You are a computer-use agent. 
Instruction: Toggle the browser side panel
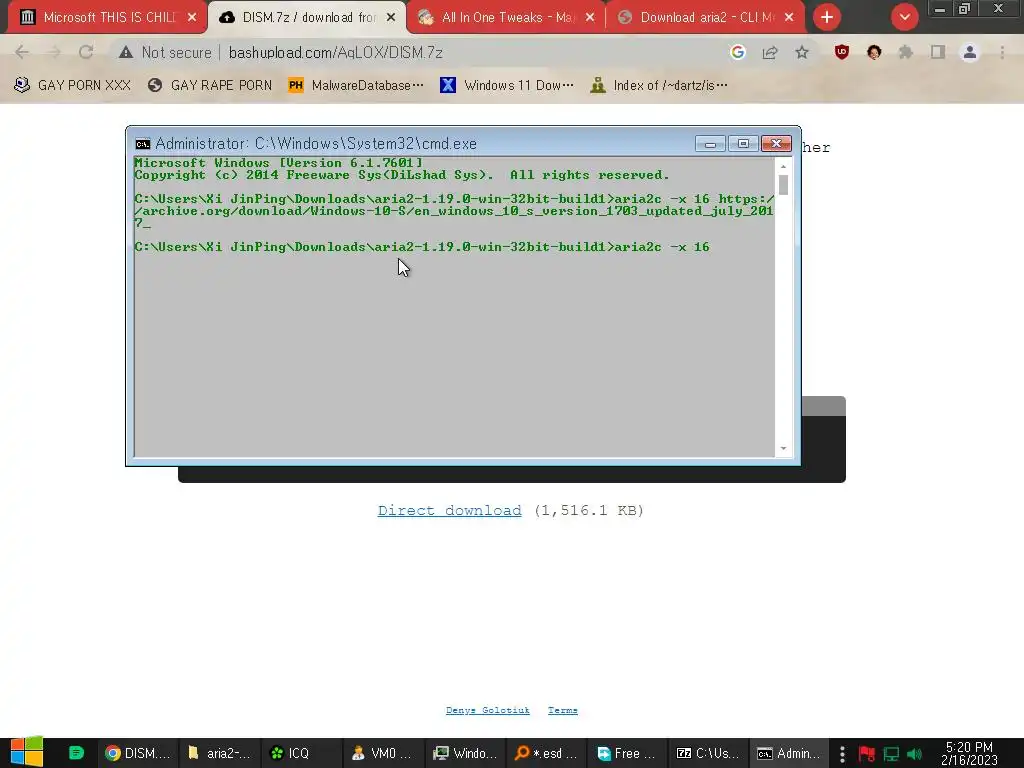click(938, 52)
